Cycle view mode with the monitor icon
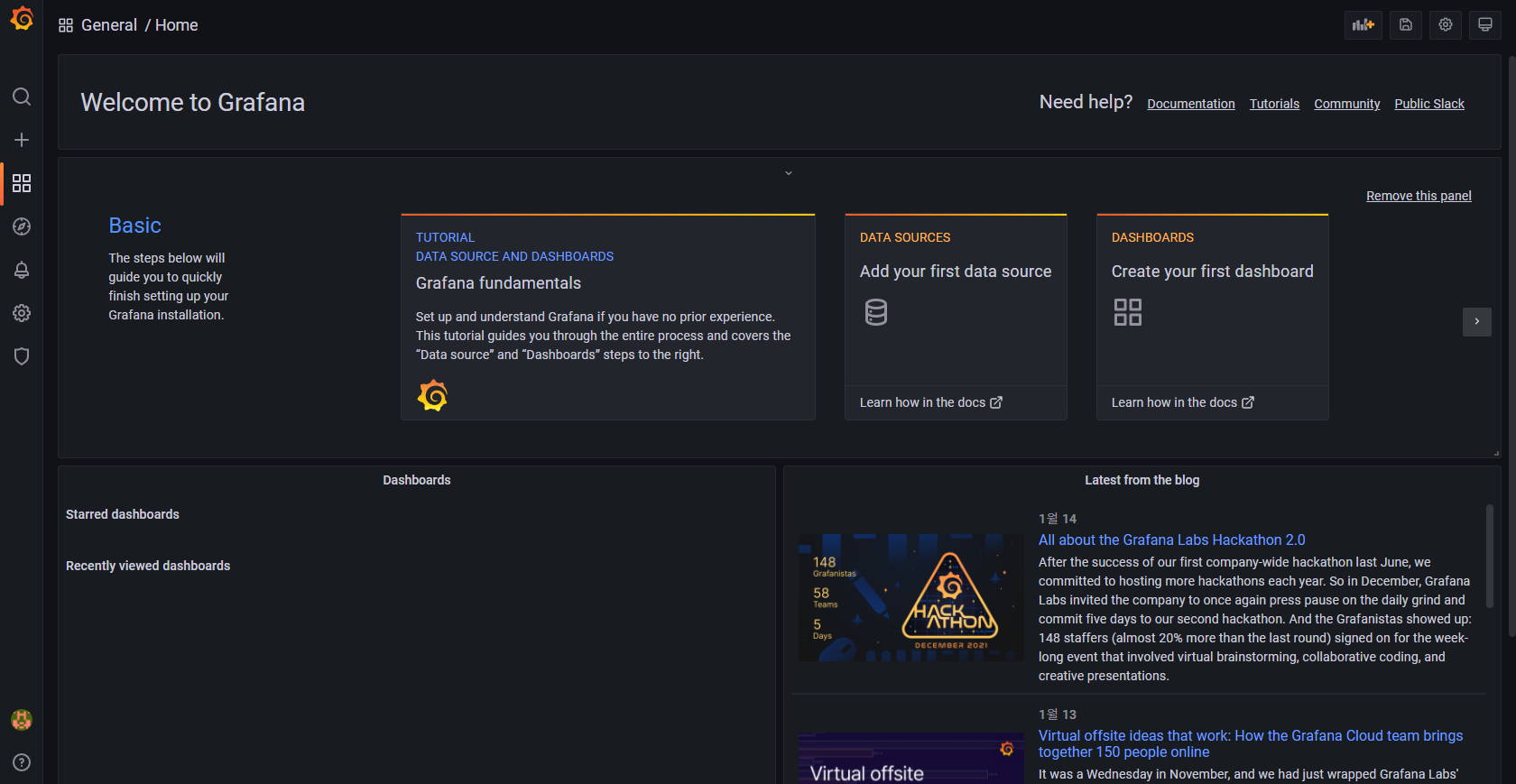 point(1485,25)
